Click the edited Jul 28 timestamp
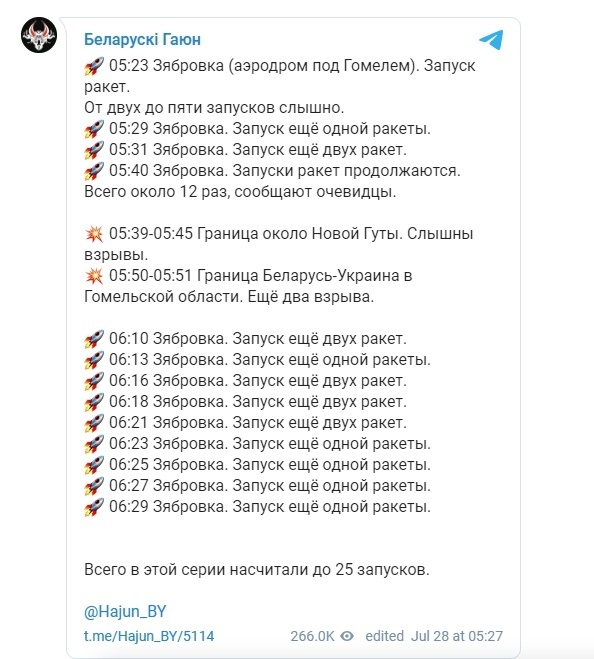The width and height of the screenshot is (594, 659). pyautogui.click(x=434, y=636)
